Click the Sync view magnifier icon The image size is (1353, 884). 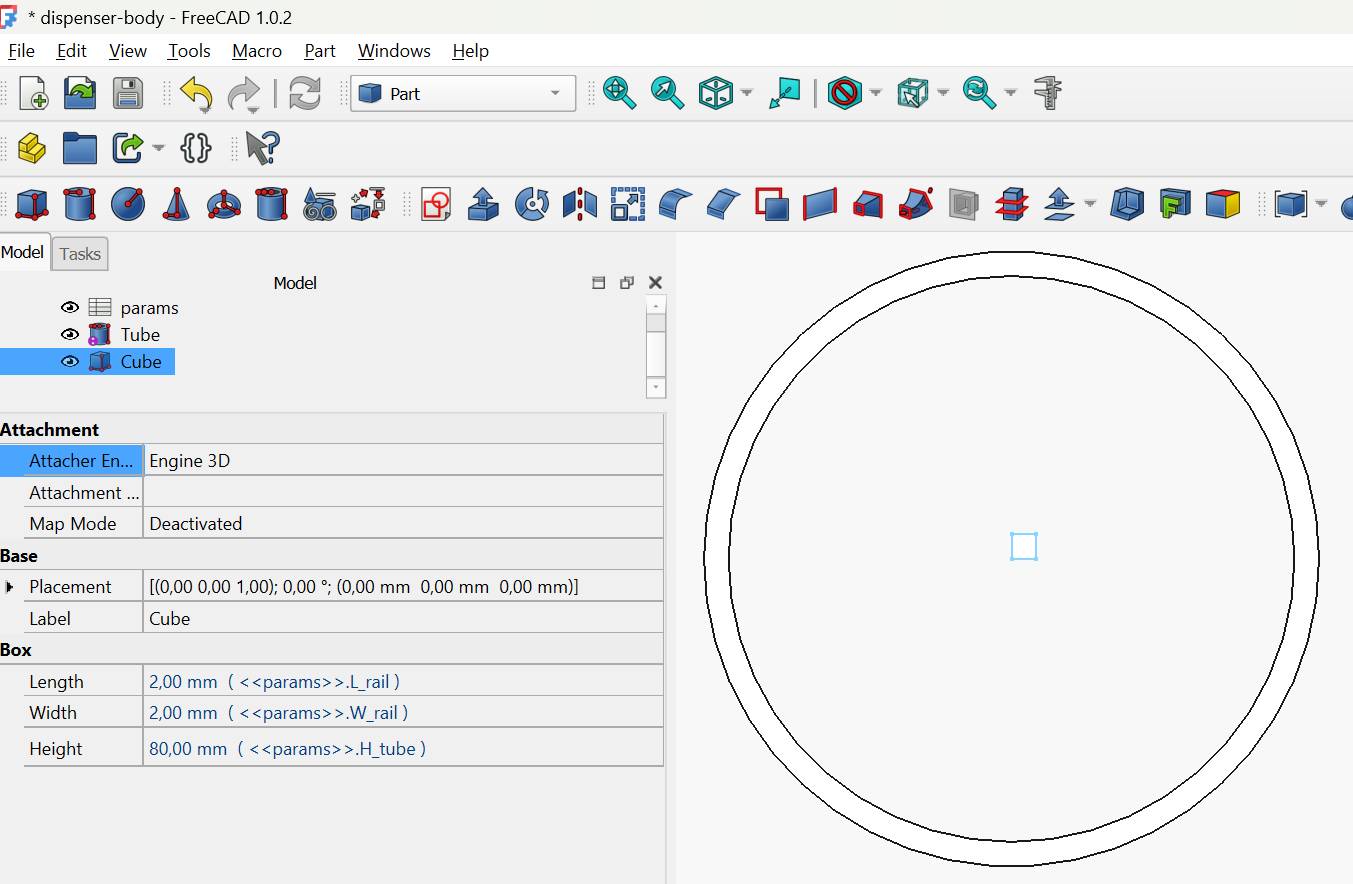point(979,94)
